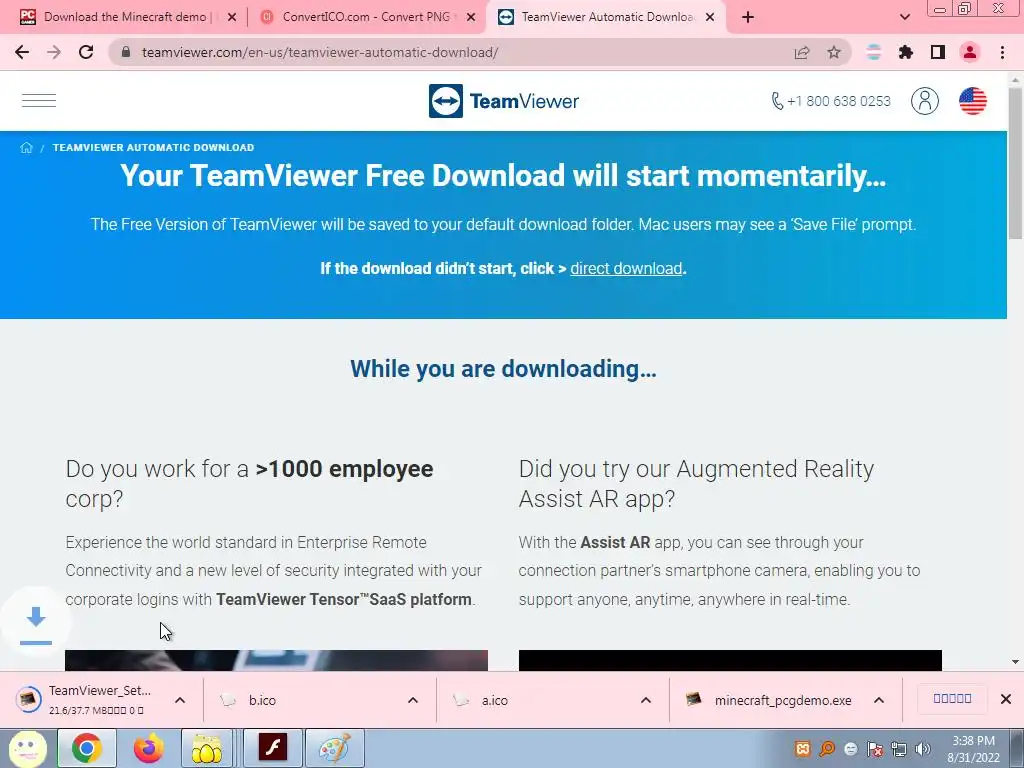The image size is (1024, 768).
Task: Change region via the US flag
Action: tap(972, 101)
